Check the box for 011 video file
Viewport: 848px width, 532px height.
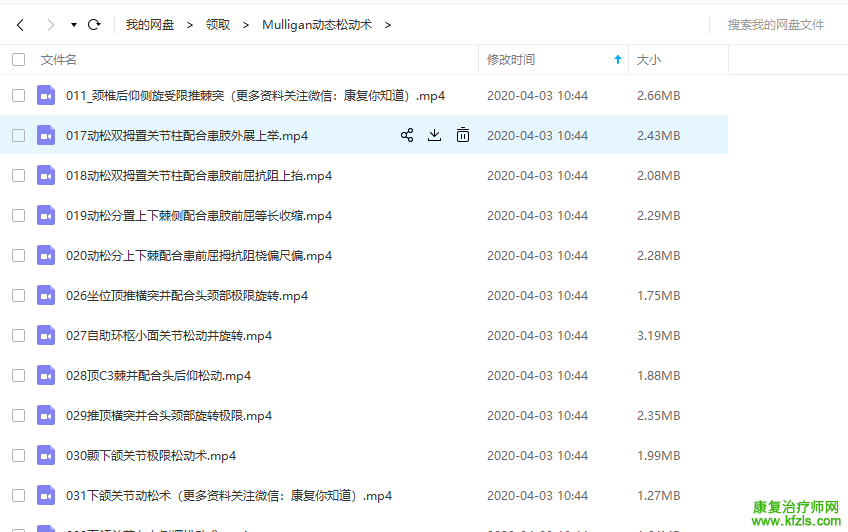[x=19, y=96]
